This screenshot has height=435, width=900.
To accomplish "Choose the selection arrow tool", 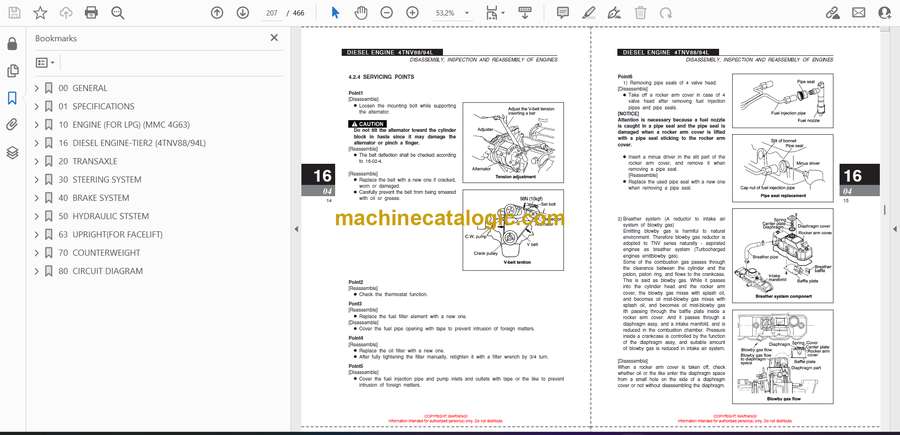I will [x=336, y=13].
